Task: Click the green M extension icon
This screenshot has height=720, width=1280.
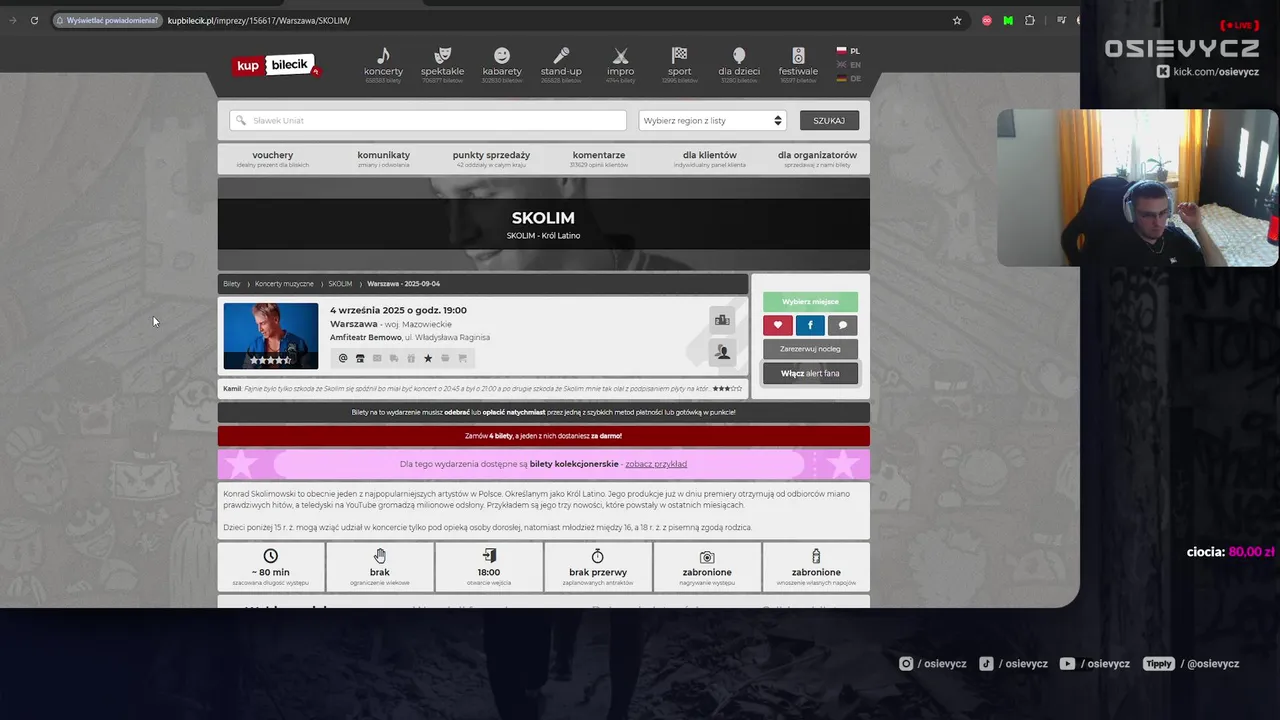Action: (1008, 20)
